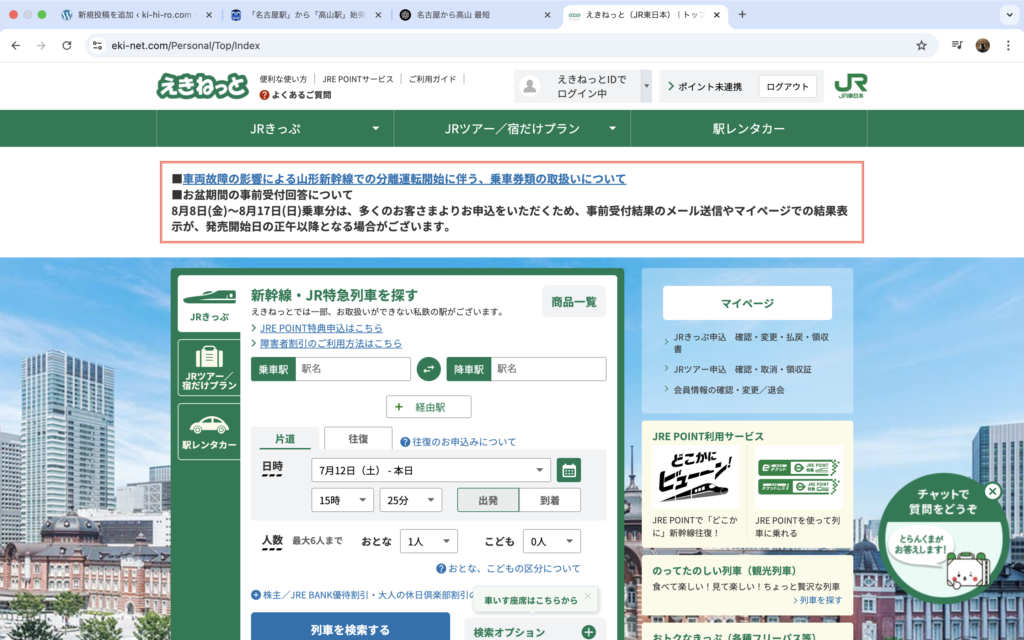Viewport: 1024px width, 640px height.
Task: Click the えきねっと logo
Action: pyautogui.click(x=203, y=86)
